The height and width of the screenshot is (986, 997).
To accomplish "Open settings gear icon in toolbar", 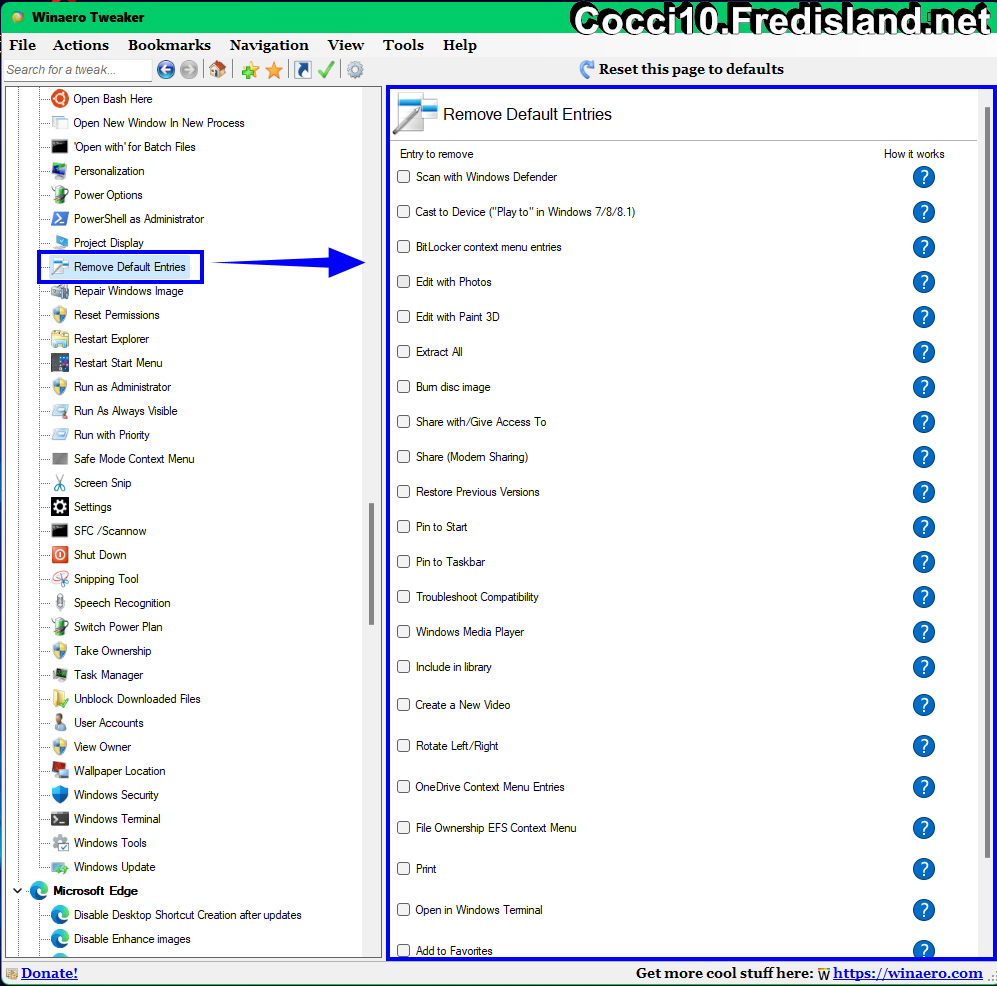I will click(355, 69).
